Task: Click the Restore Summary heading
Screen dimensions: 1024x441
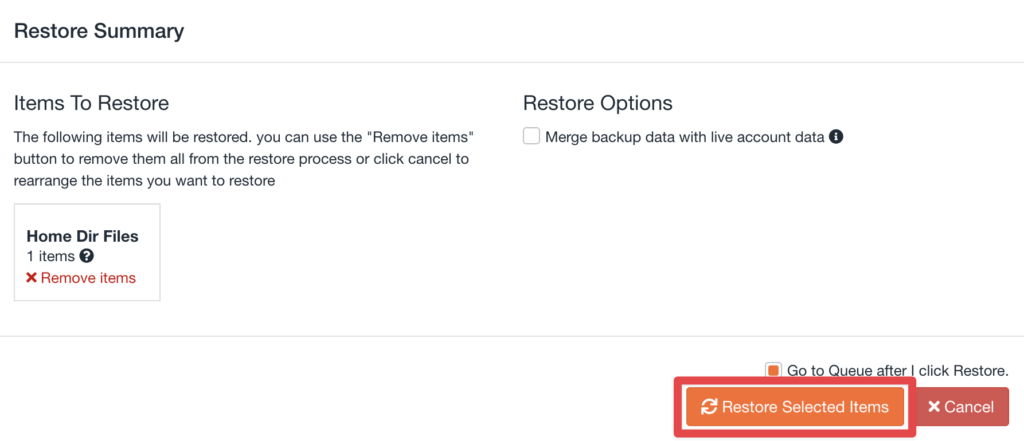Action: click(98, 31)
